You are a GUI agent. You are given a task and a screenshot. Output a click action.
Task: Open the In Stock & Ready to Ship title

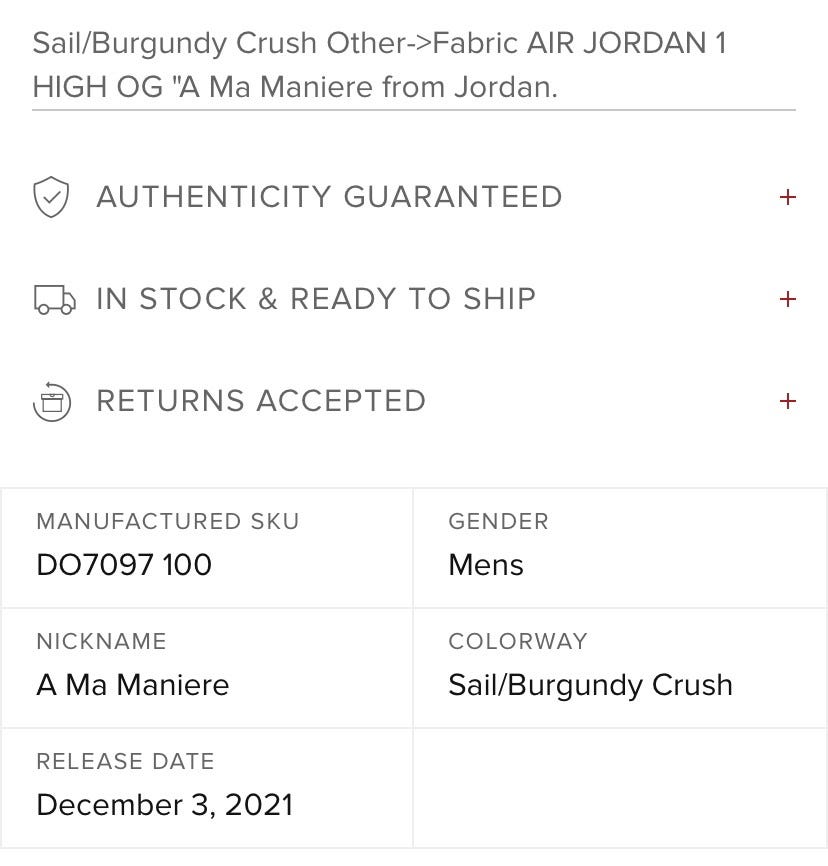pyautogui.click(x=316, y=299)
